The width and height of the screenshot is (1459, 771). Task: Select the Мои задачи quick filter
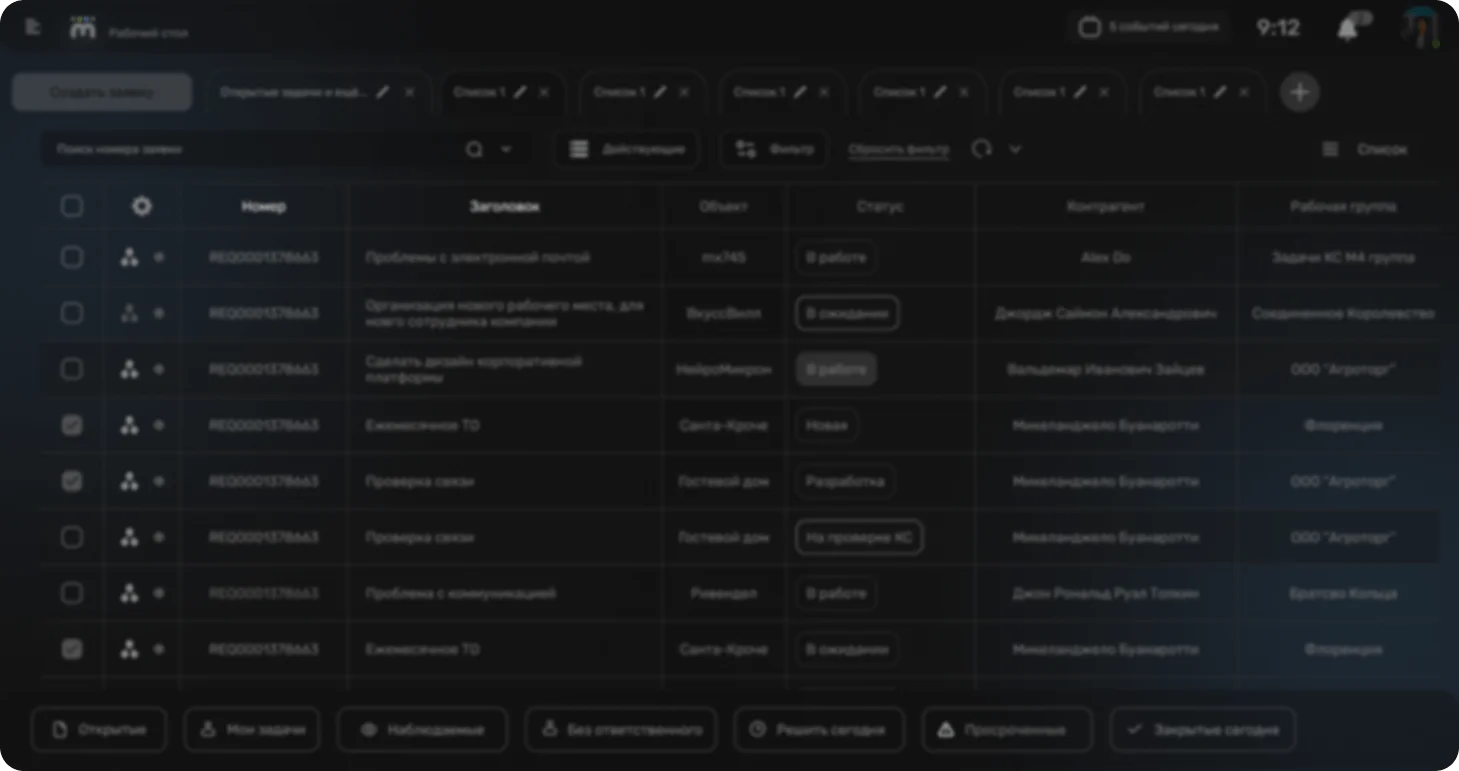[x=252, y=730]
